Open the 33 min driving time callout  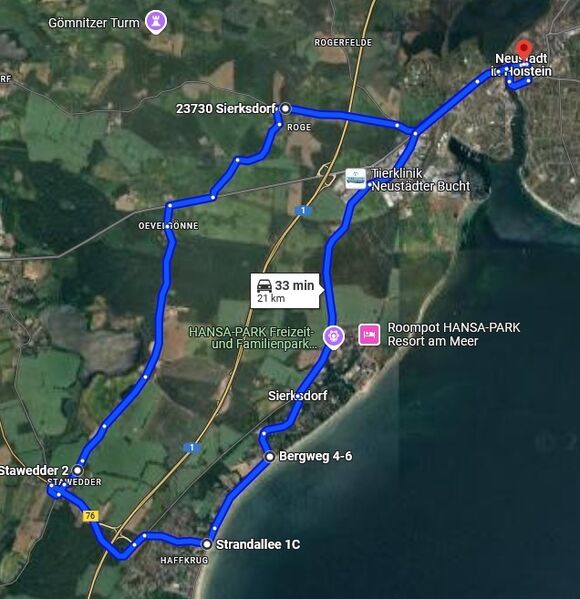point(285,290)
